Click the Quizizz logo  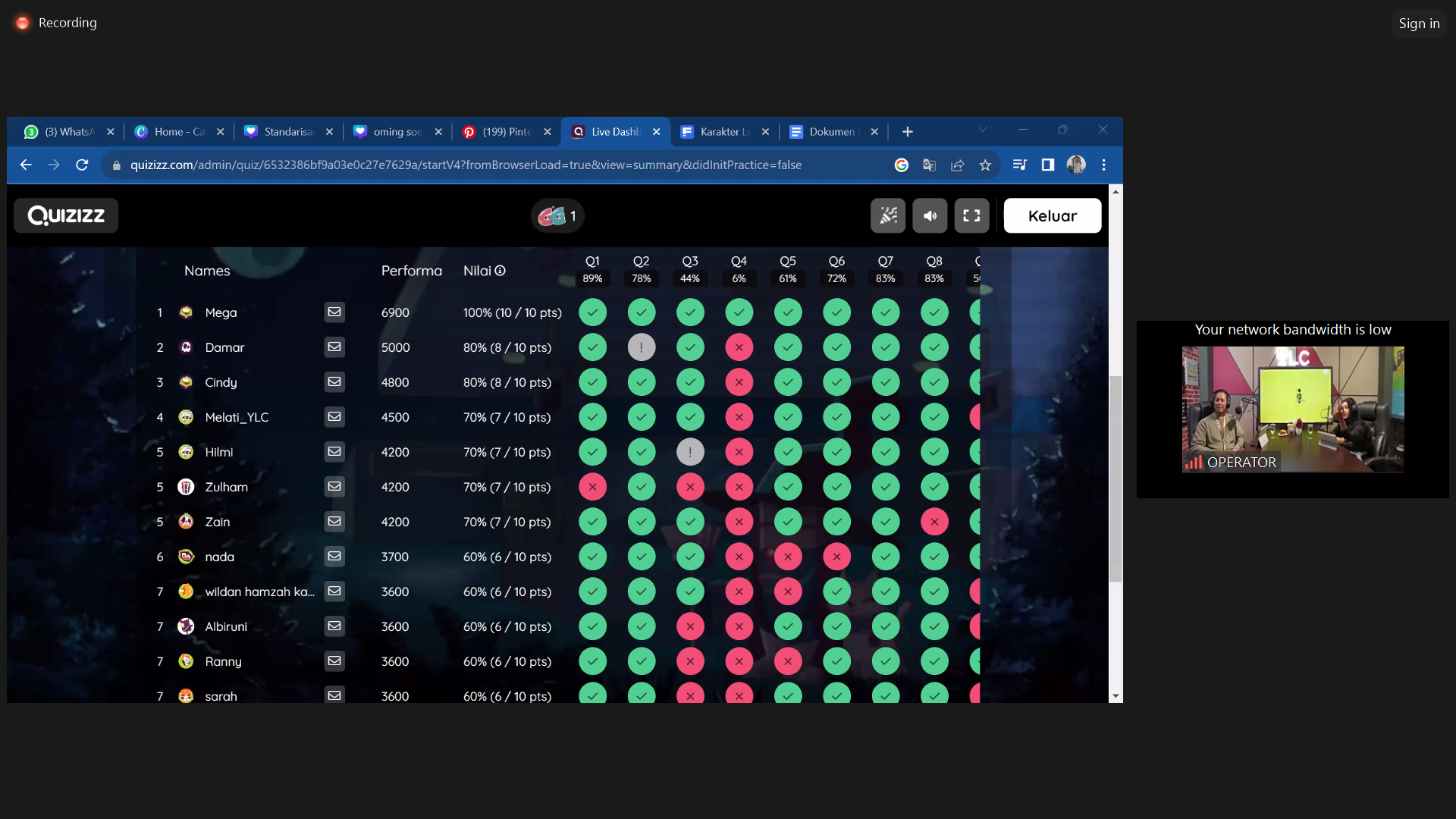click(66, 216)
